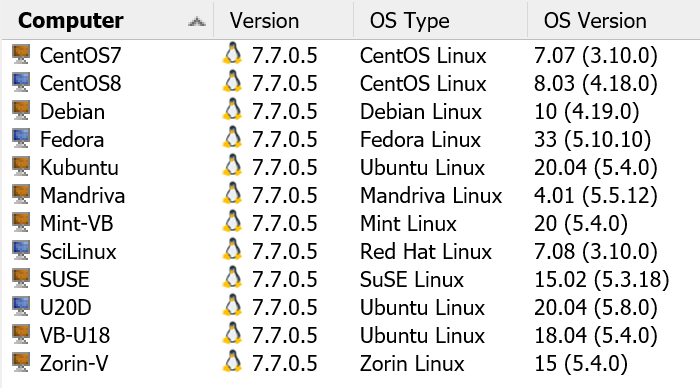The image size is (700, 388).
Task: Select the CentOS8 computer name
Action: click(80, 83)
